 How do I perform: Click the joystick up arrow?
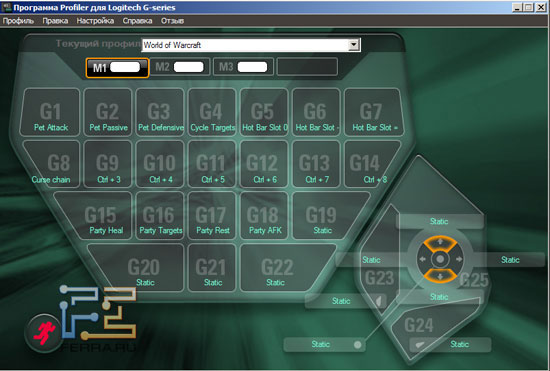point(440,242)
